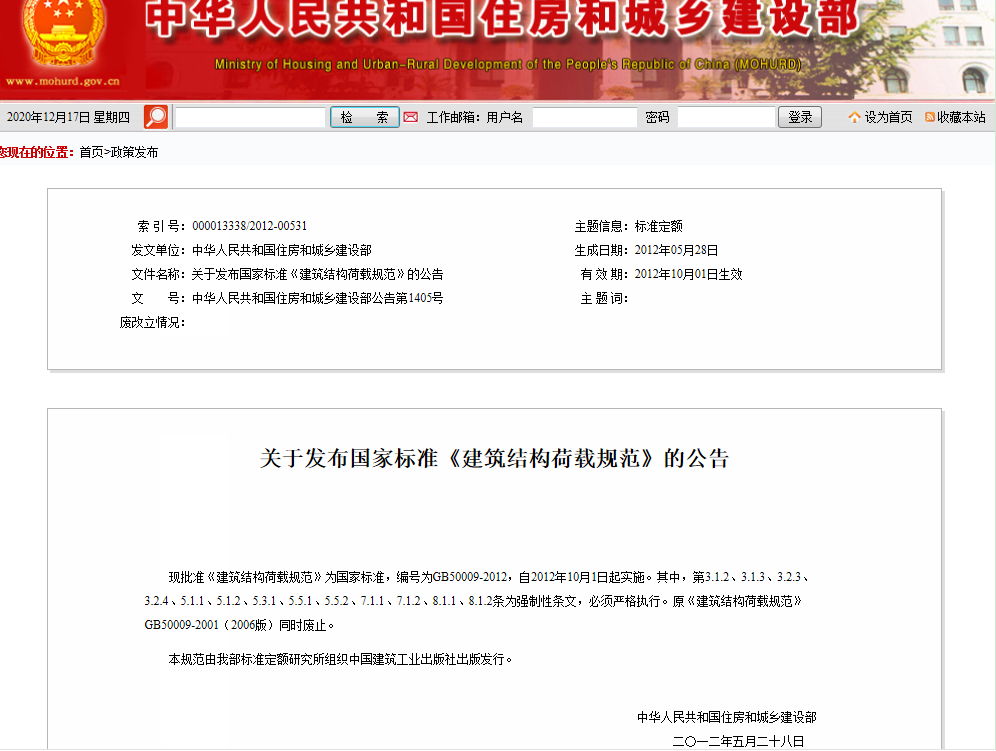Viewport: 996px width, 751px height.
Task: Open the 收藏本站 link
Action: [x=961, y=117]
